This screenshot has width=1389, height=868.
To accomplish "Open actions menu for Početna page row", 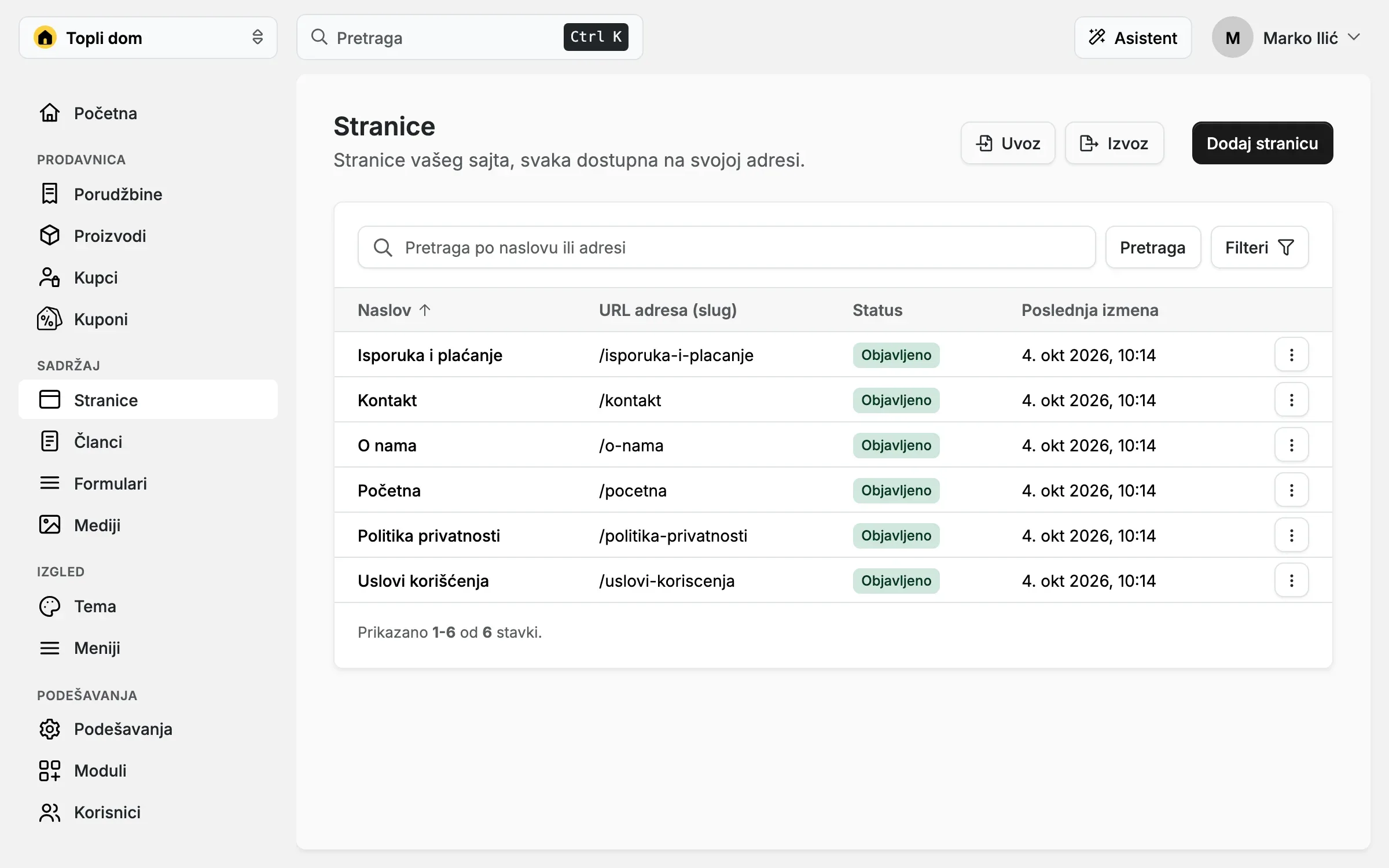I will pos(1291,490).
